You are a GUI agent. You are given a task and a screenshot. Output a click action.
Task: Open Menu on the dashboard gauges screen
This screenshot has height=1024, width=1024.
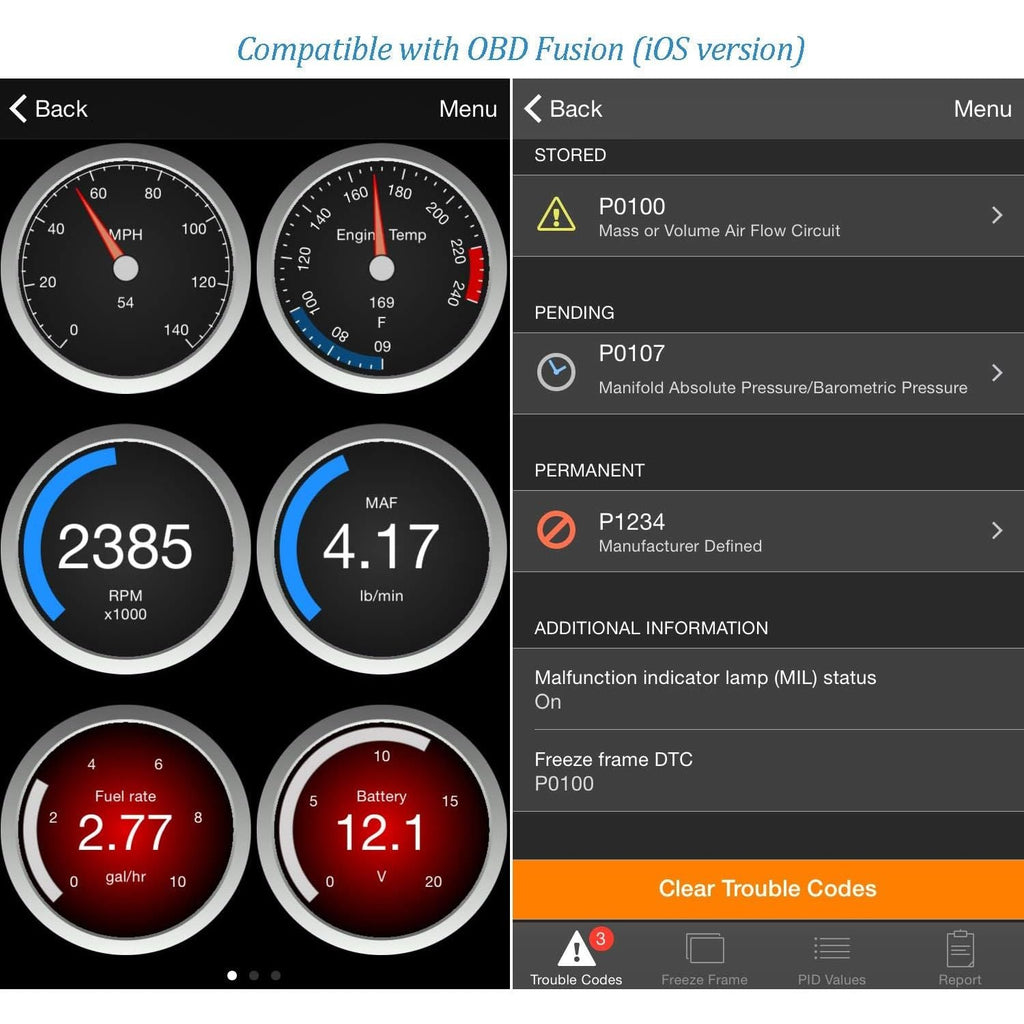coord(468,108)
